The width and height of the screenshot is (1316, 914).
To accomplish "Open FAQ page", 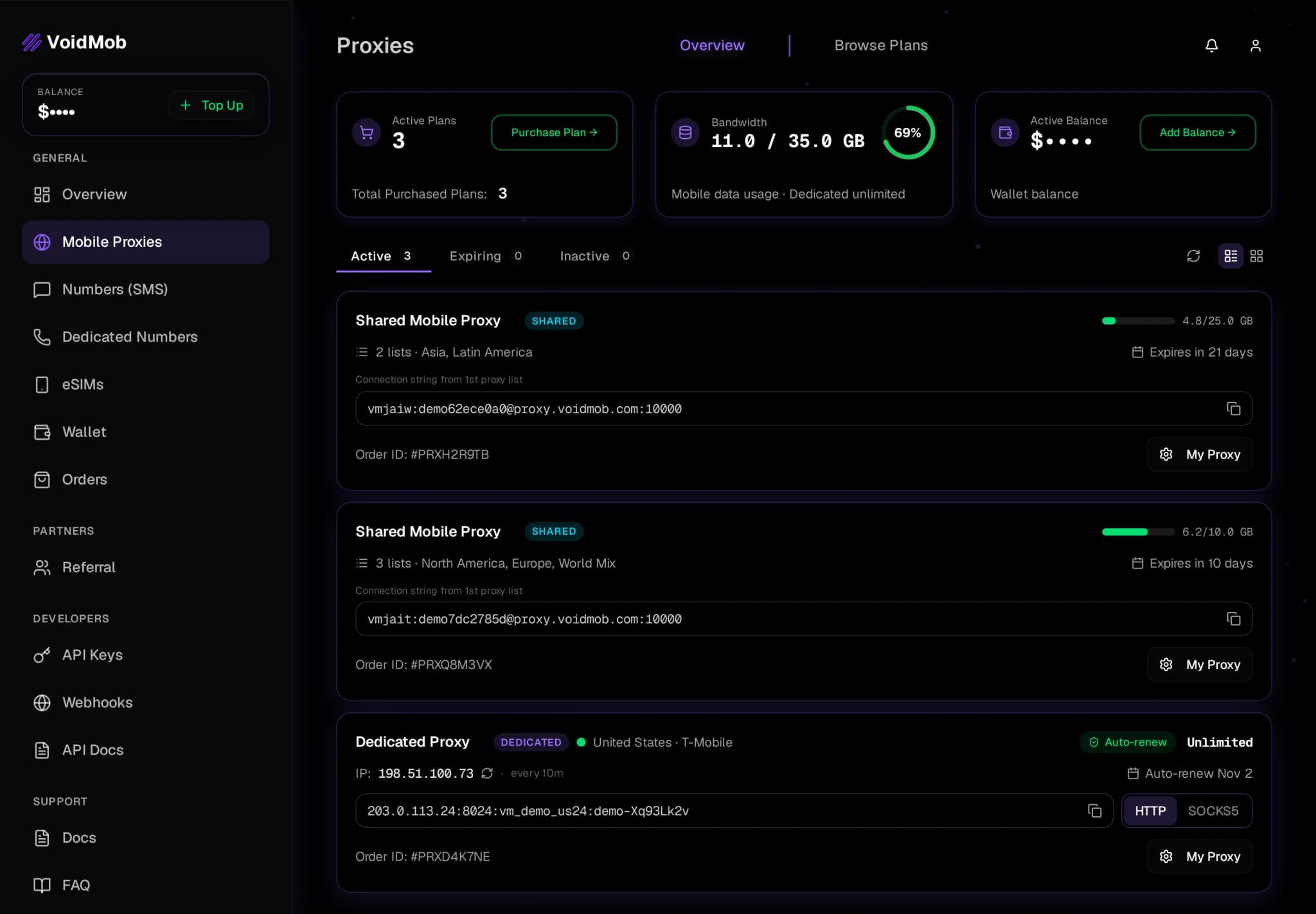I will coord(145,886).
